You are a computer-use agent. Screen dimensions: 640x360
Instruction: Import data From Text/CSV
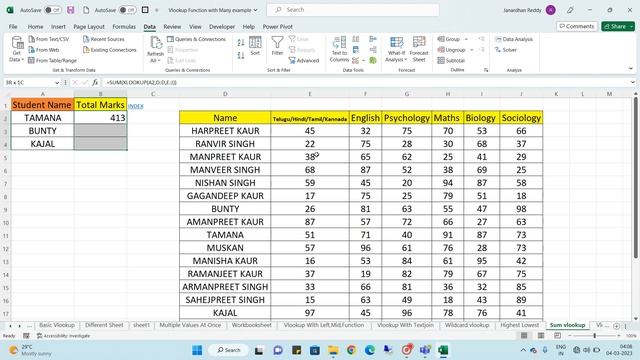(49, 39)
